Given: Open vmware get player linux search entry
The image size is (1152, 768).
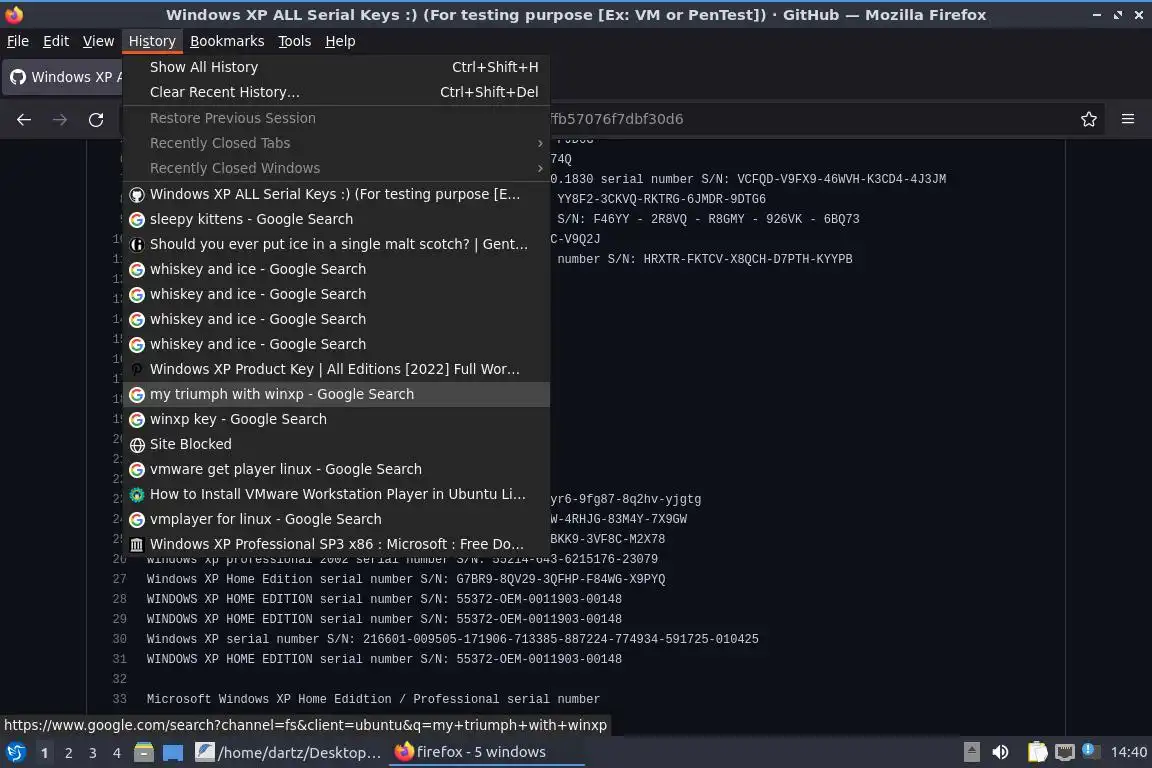Looking at the screenshot, I should [x=336, y=469].
